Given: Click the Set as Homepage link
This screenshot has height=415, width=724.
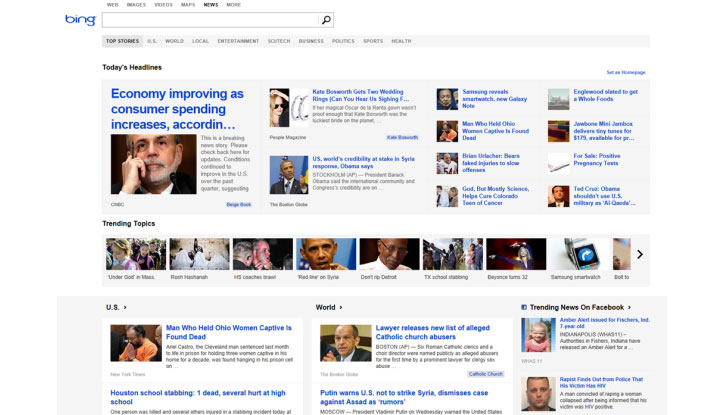Looking at the screenshot, I should click(626, 72).
